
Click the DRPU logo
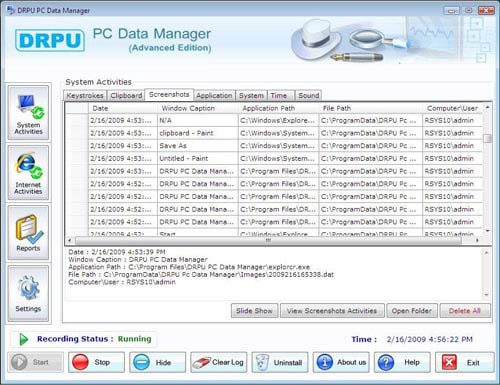click(50, 40)
